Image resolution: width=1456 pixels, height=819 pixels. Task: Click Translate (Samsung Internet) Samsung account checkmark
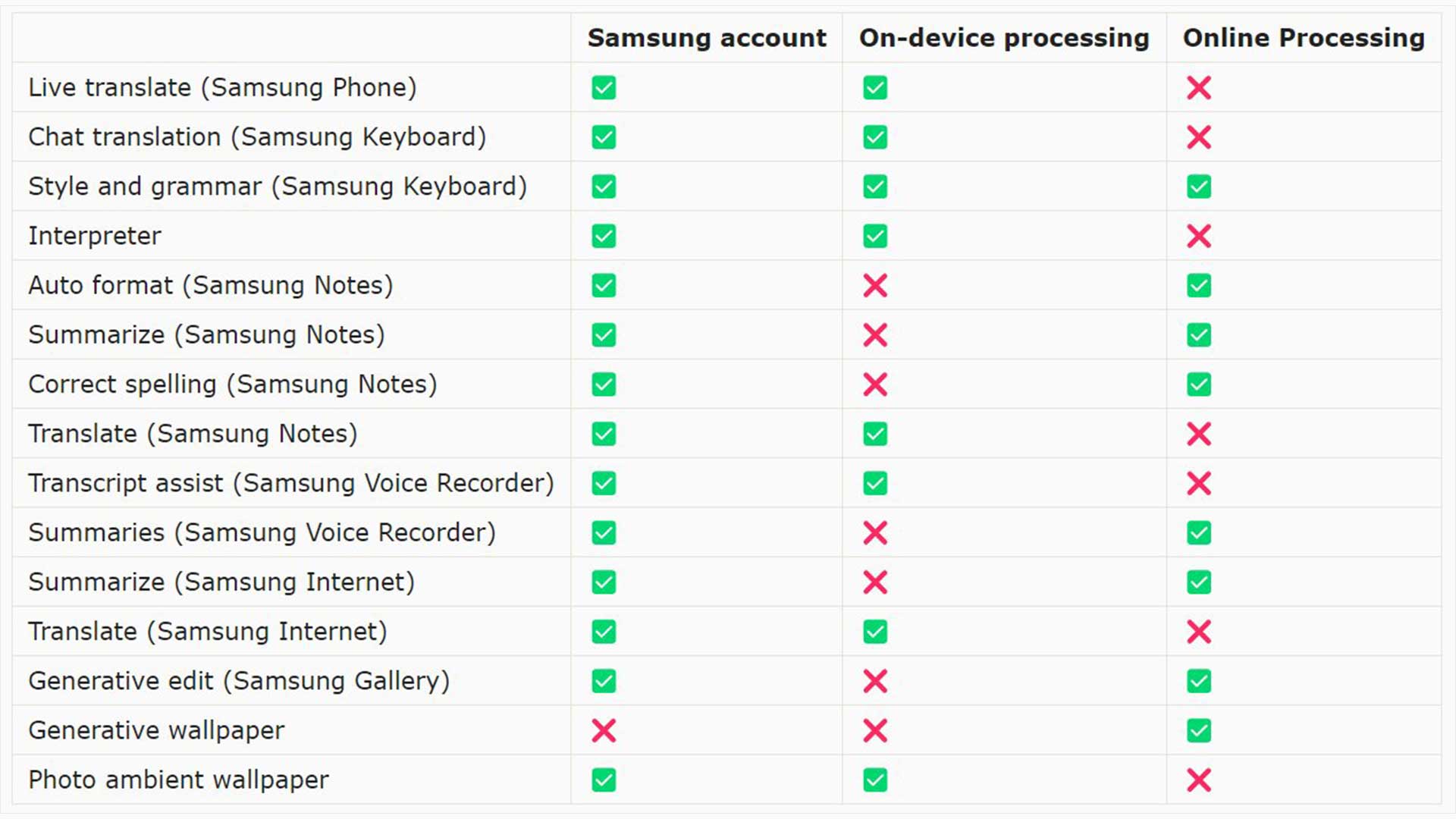604,632
